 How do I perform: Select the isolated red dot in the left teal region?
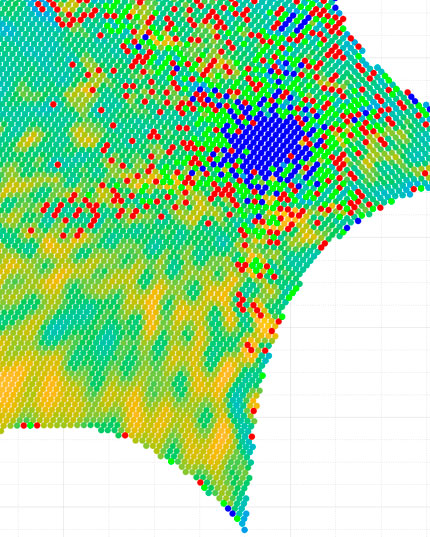click(53, 104)
